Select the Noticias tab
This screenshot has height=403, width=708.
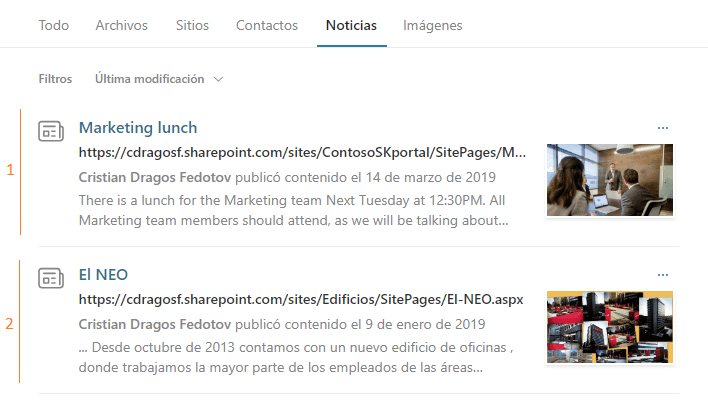[x=351, y=25]
